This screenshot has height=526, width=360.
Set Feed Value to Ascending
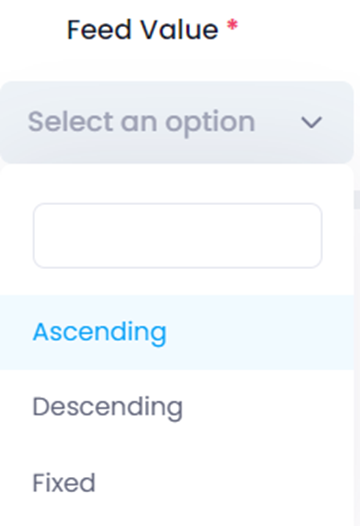pos(177,332)
